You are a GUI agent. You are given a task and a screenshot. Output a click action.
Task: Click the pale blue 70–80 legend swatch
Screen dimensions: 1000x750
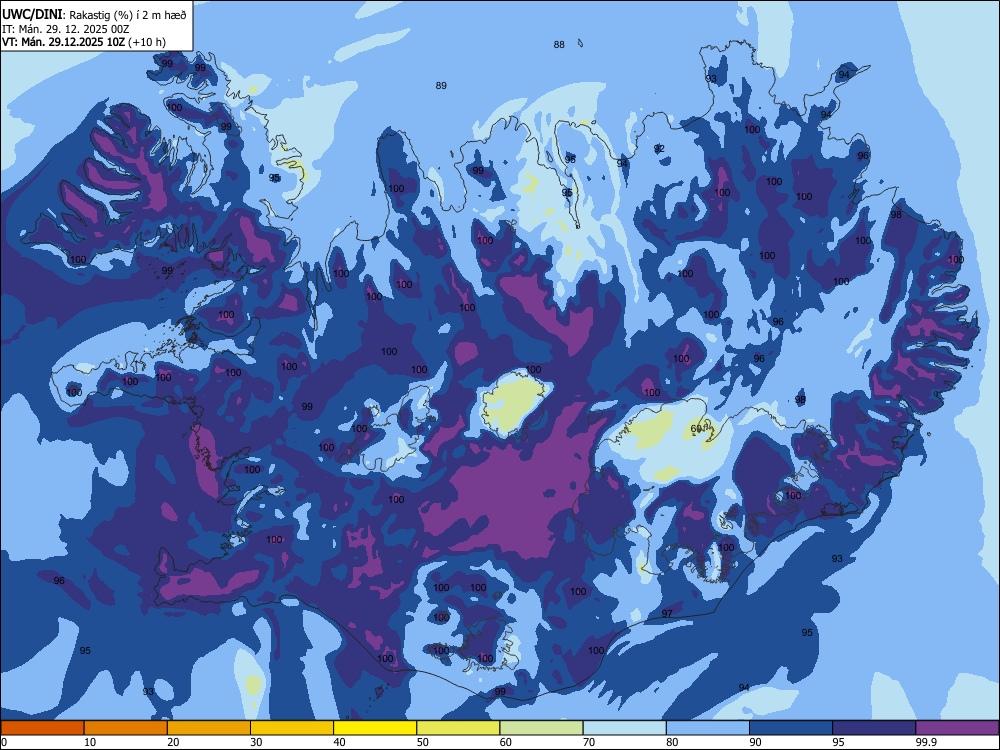pyautogui.click(x=625, y=728)
